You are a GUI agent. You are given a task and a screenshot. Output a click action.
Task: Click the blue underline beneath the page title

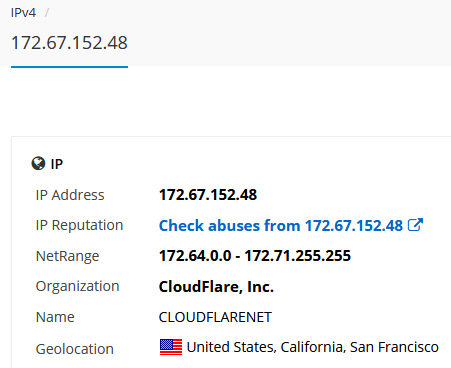coord(69,67)
